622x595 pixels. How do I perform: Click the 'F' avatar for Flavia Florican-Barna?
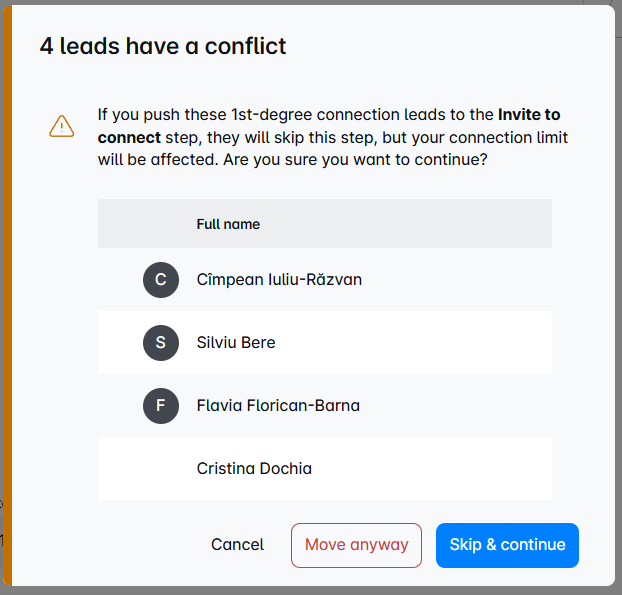[x=161, y=406]
